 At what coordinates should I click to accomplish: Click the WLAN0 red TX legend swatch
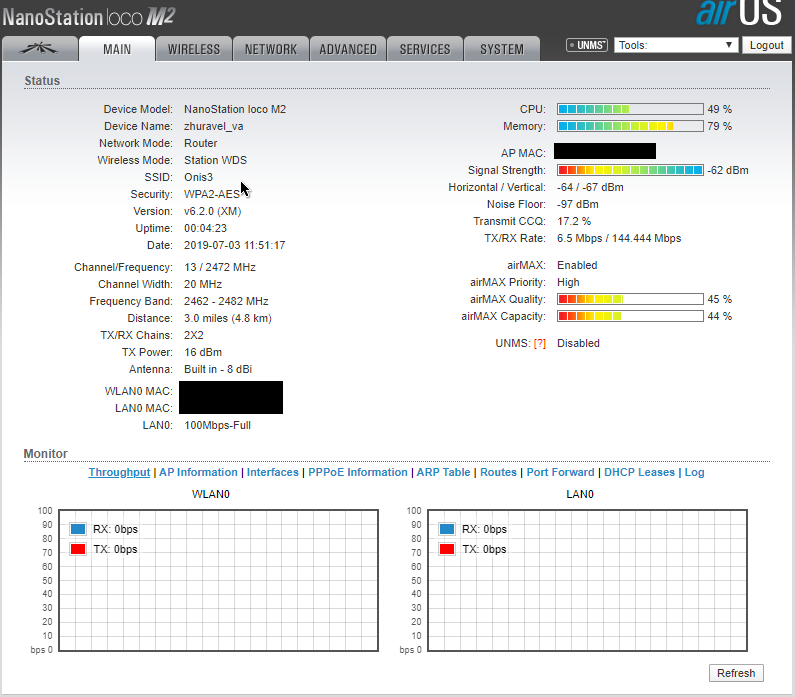78,549
